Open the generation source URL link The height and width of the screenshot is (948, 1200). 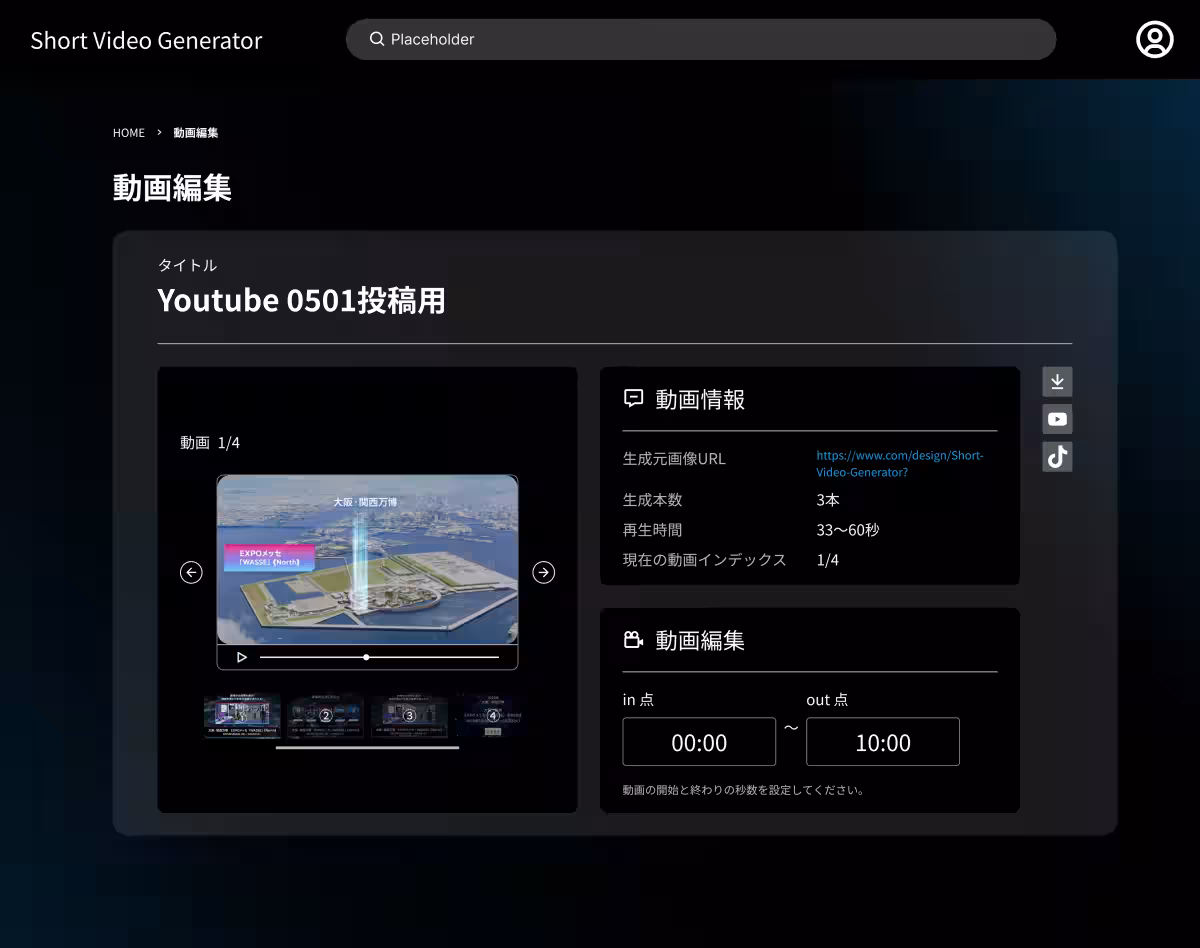tap(899, 463)
